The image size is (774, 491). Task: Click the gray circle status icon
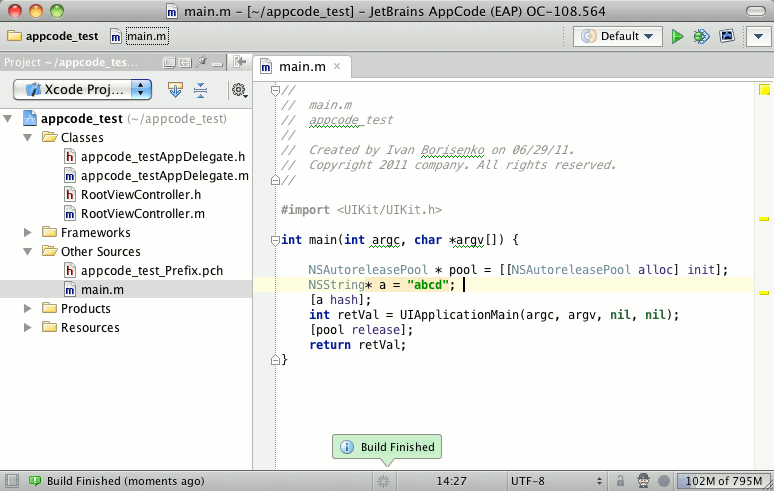click(x=664, y=481)
